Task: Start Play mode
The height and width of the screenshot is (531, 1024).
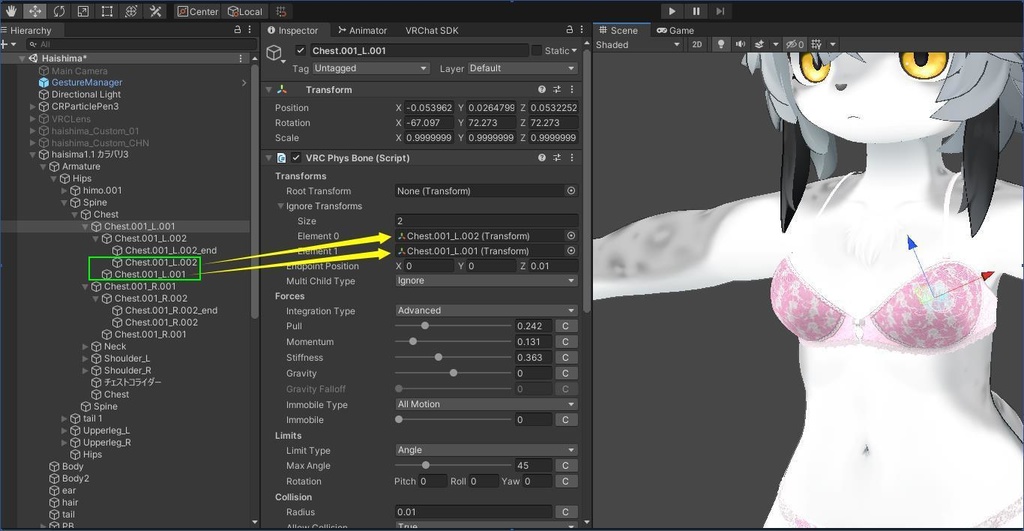Action: [672, 11]
